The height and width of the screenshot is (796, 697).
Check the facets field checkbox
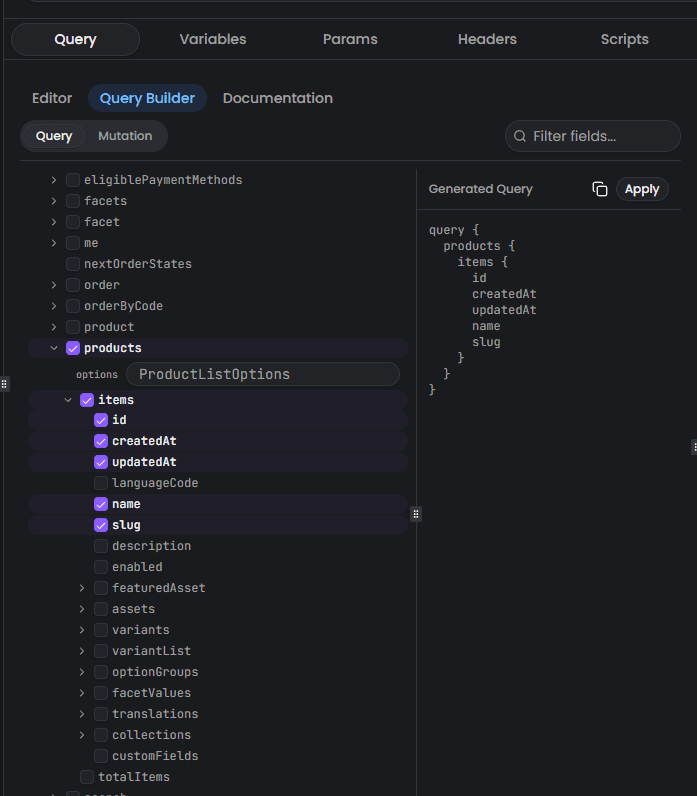click(x=73, y=201)
